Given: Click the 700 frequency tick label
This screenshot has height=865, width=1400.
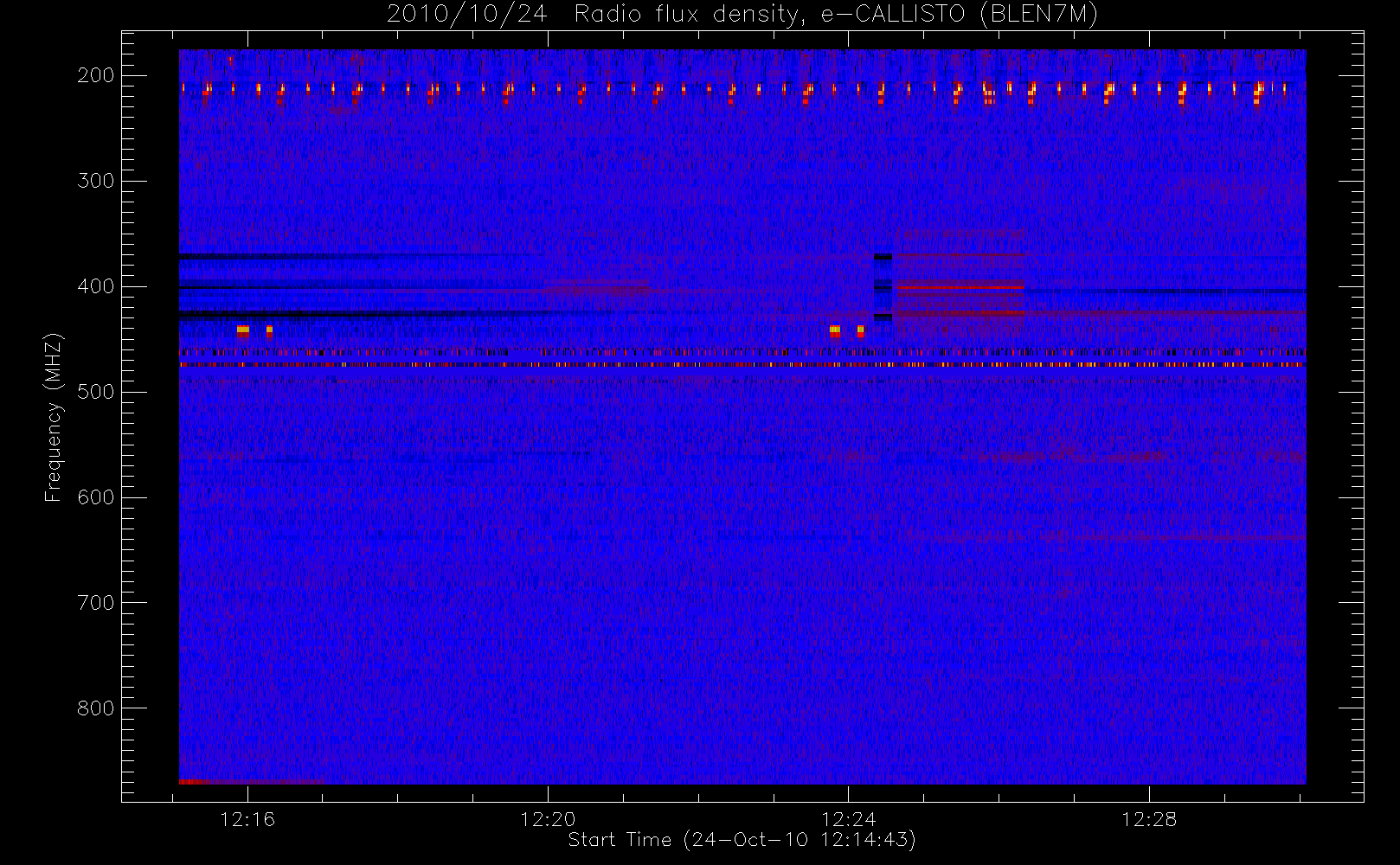Looking at the screenshot, I should point(96,603).
